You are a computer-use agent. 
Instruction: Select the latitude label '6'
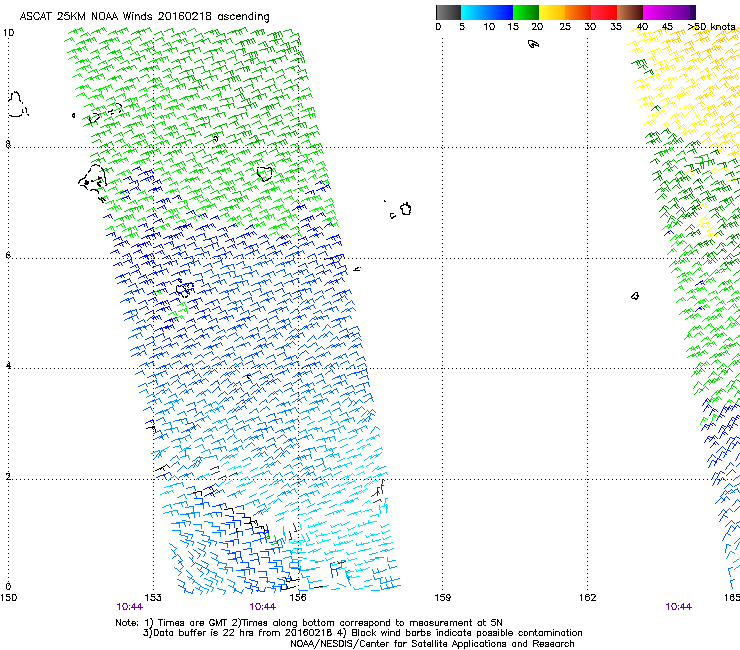8,255
